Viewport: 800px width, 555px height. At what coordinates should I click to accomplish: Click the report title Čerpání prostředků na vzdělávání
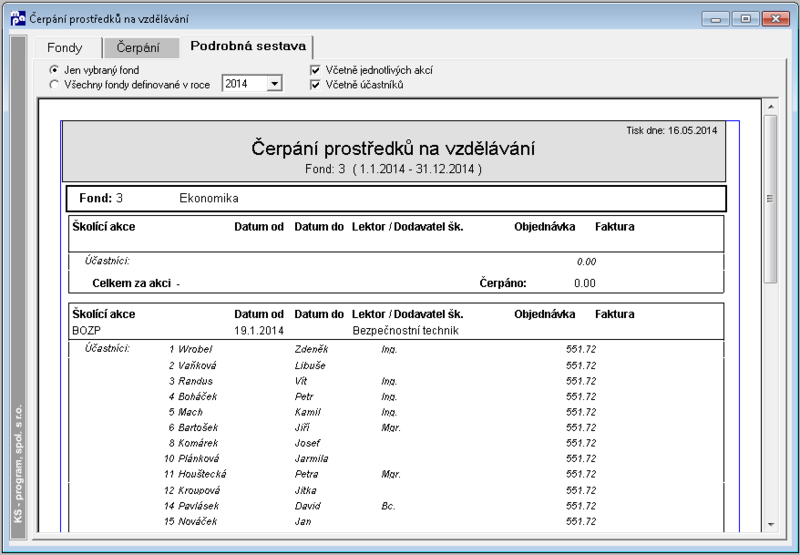(x=393, y=148)
